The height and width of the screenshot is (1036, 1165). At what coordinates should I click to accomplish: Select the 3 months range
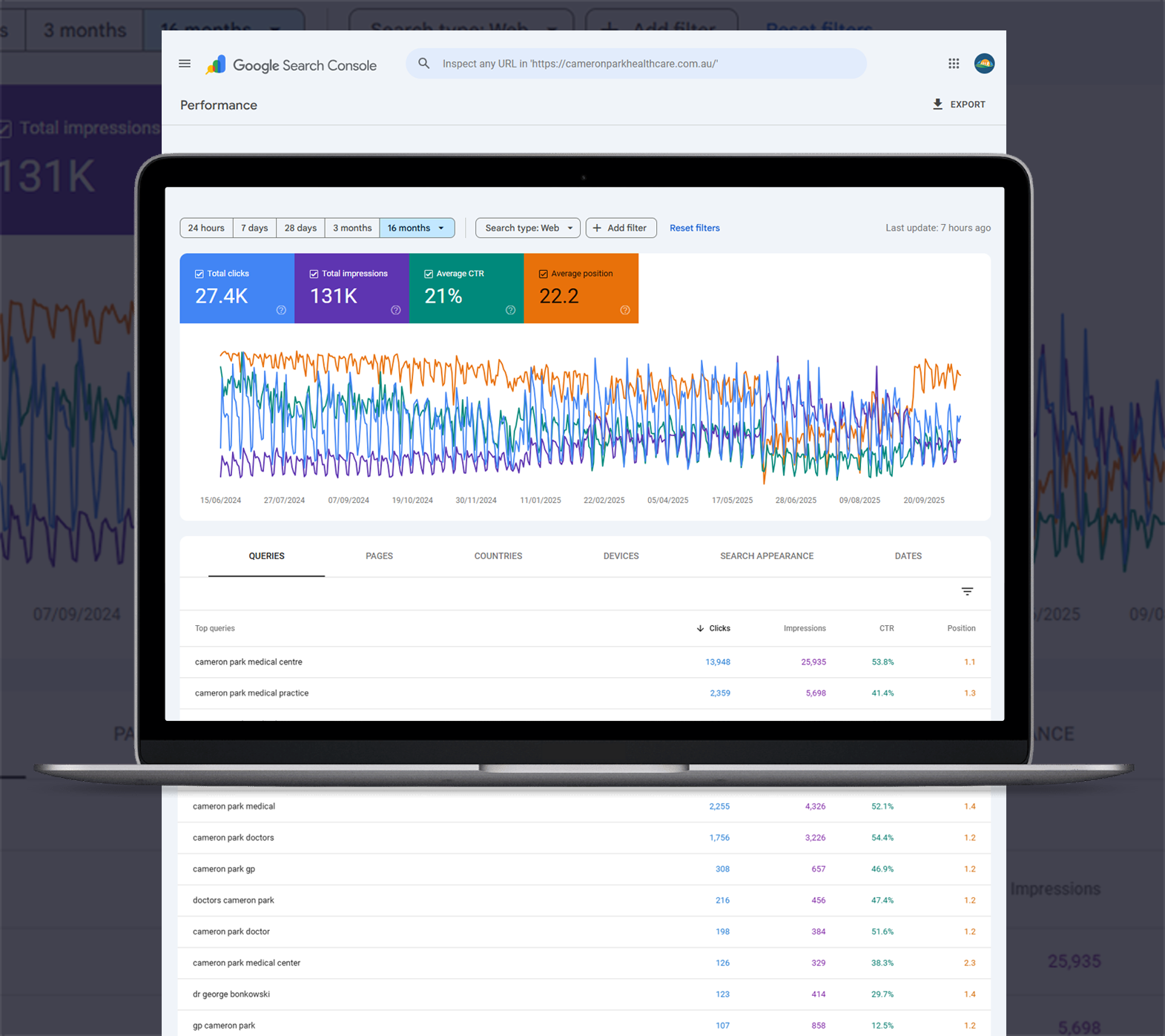pos(352,228)
